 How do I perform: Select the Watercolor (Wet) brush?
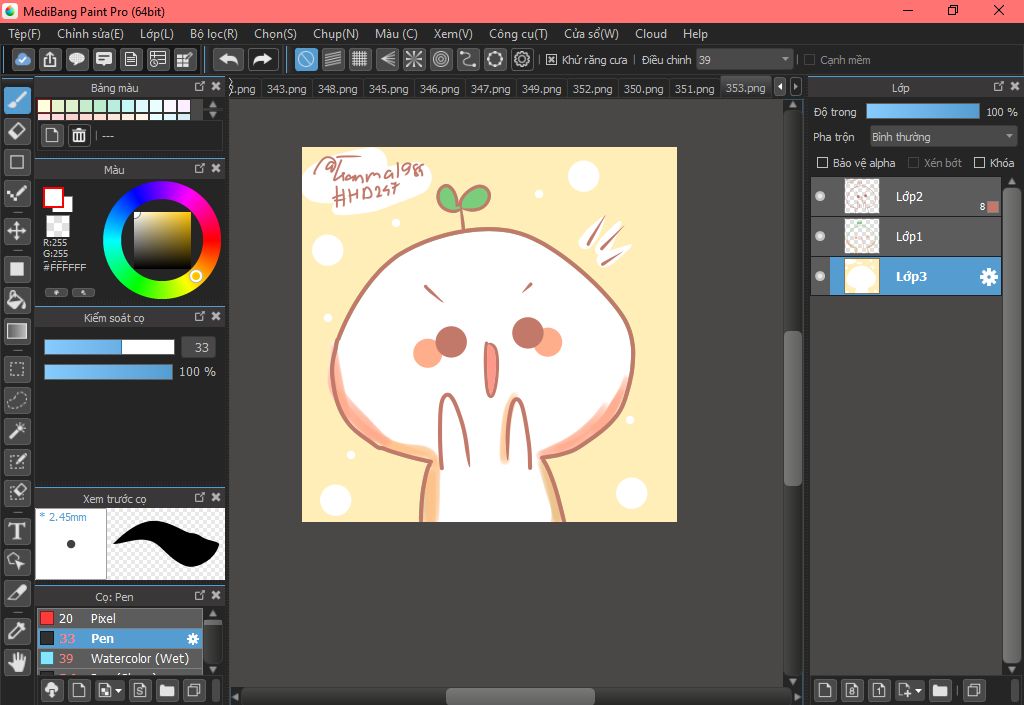pos(140,659)
